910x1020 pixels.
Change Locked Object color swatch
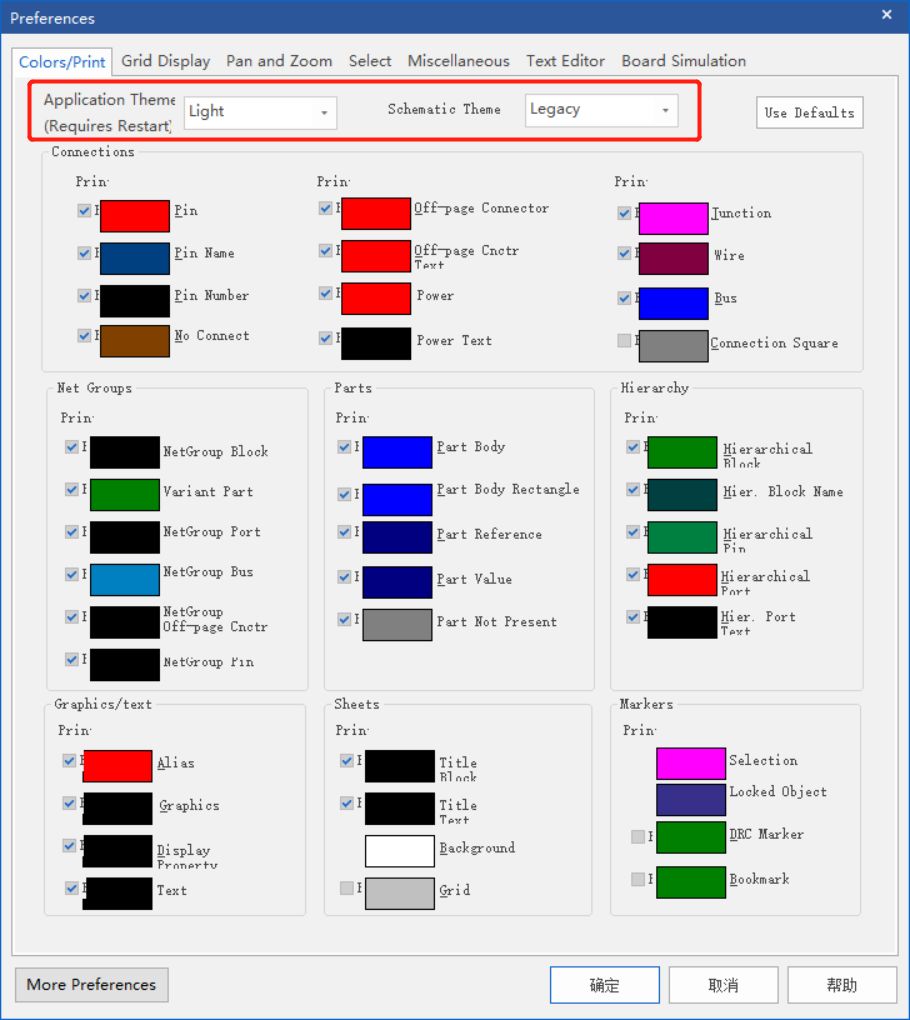coord(691,799)
